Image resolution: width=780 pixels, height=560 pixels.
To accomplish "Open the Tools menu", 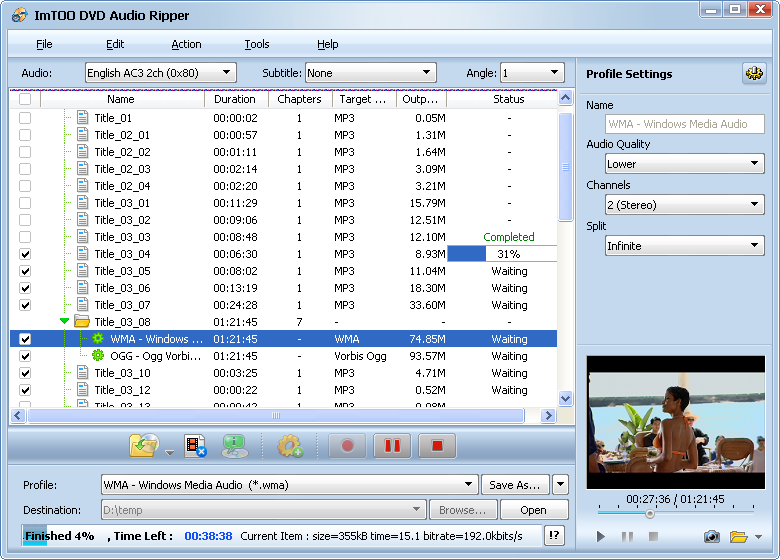I will pyautogui.click(x=257, y=44).
